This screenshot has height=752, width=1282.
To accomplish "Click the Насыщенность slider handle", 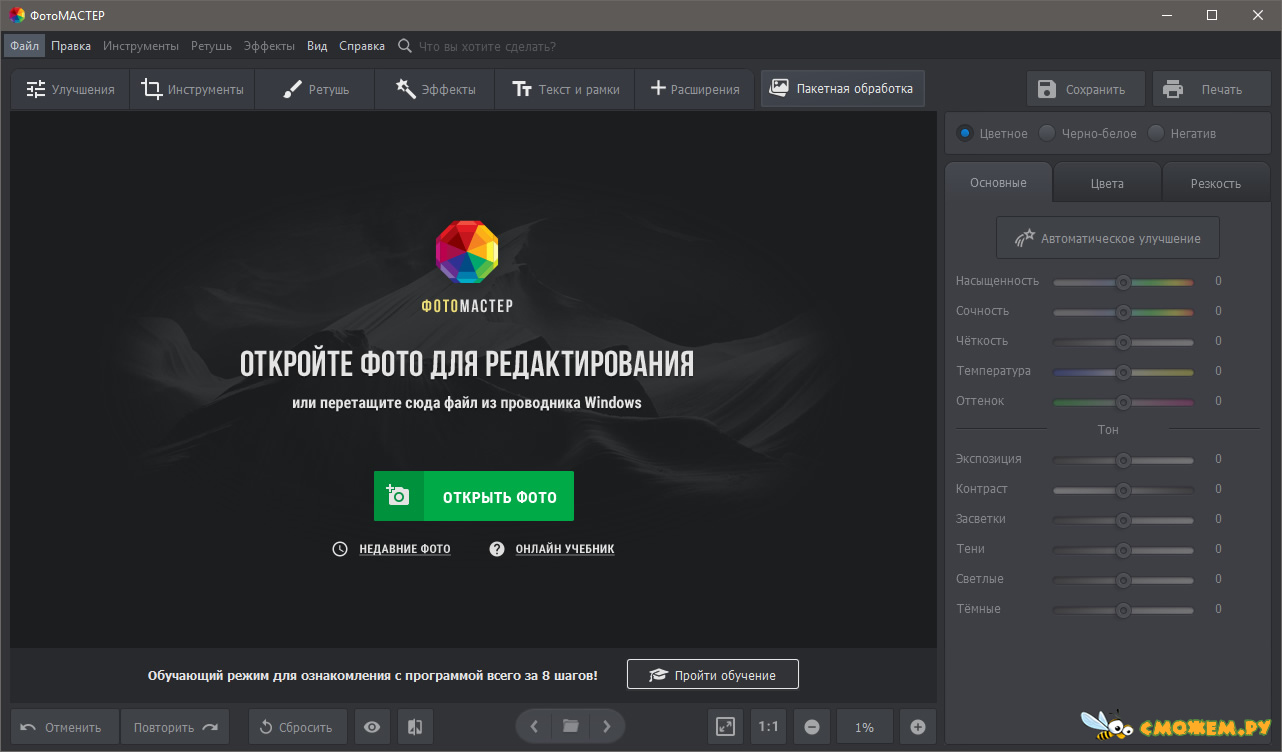I will (x=1123, y=282).
